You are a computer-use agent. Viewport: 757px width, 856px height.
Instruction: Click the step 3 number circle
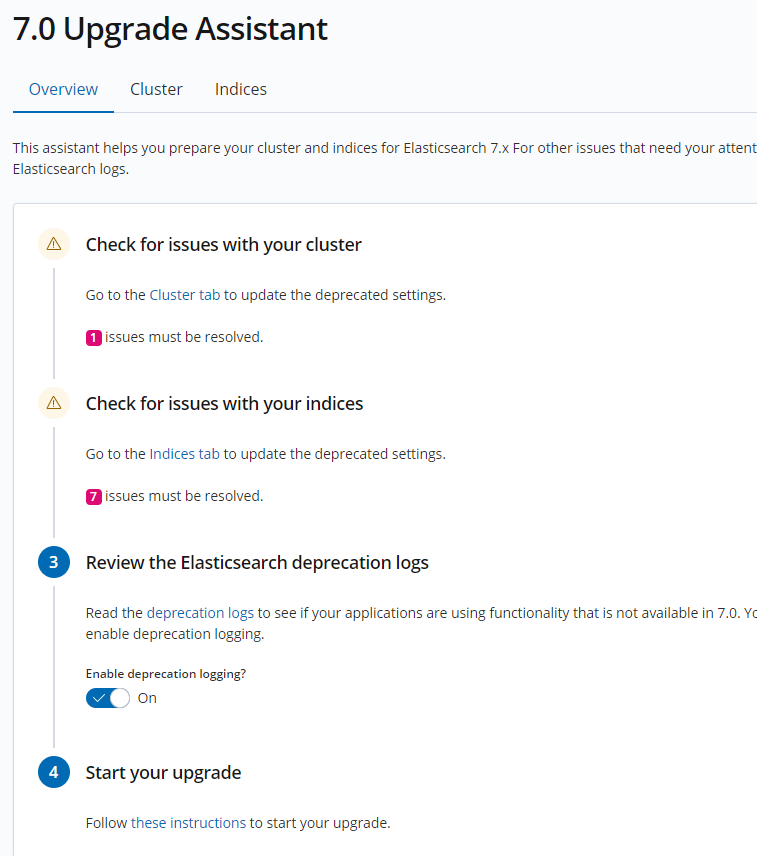pos(54,562)
